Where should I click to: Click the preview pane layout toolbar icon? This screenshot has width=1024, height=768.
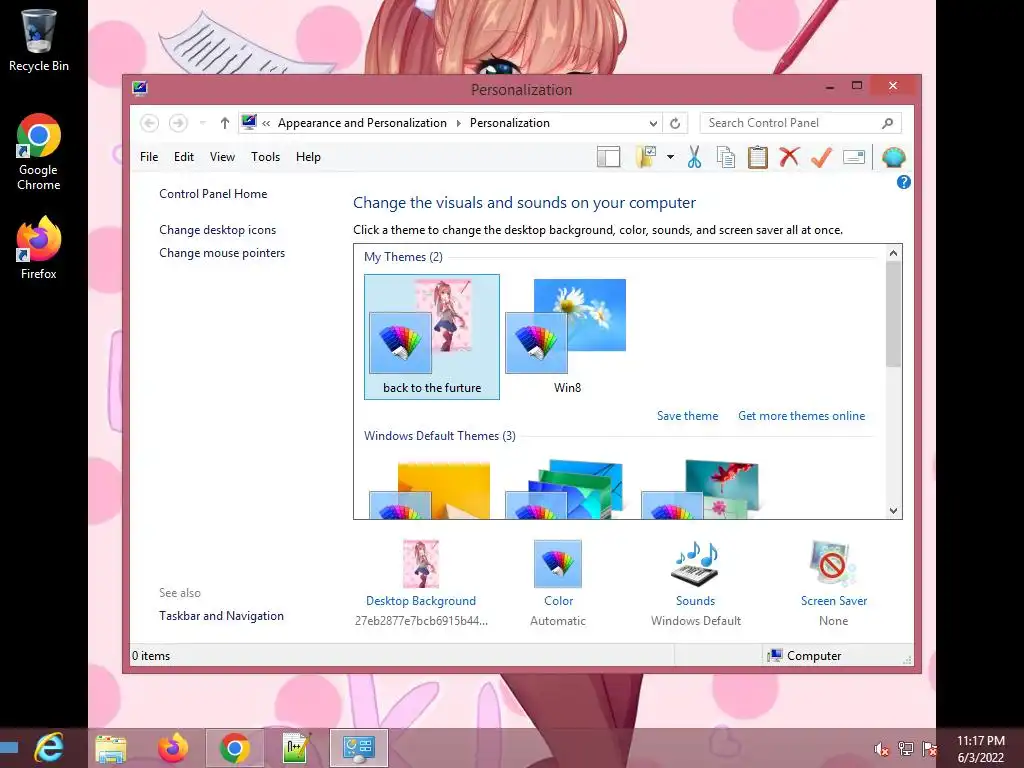(608, 157)
